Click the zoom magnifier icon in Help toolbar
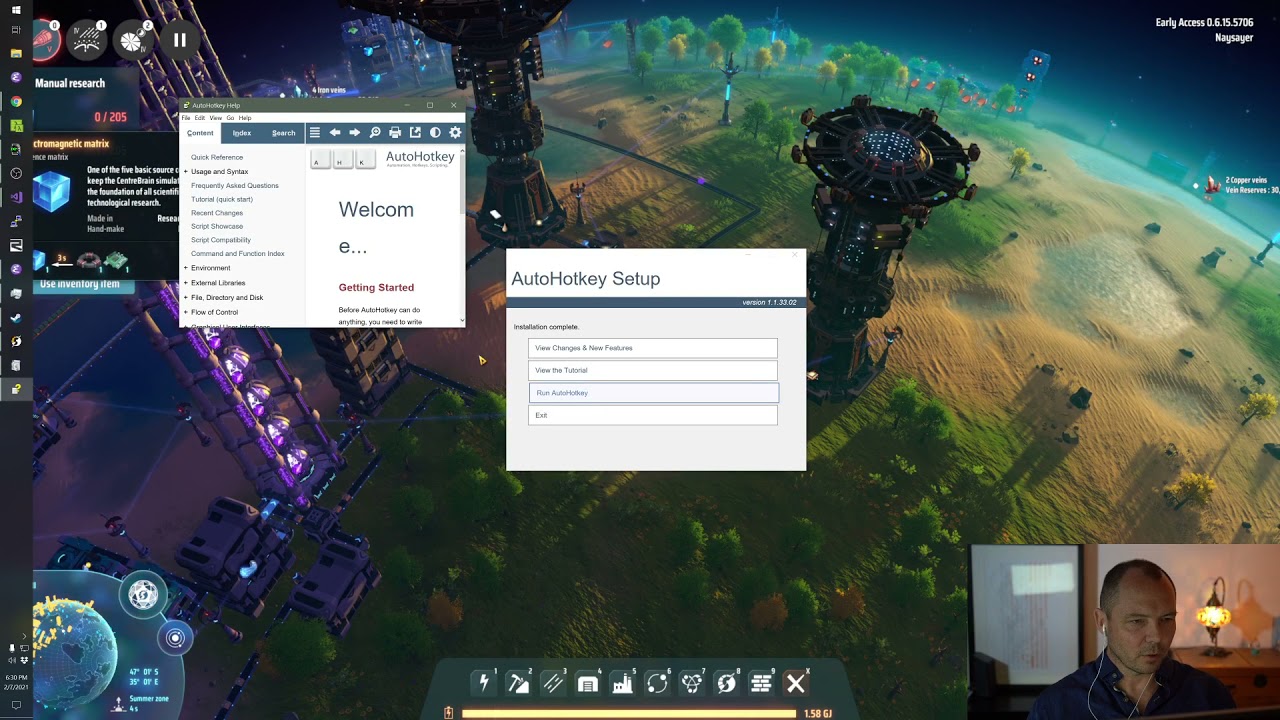The width and height of the screenshot is (1280, 720). click(x=375, y=132)
